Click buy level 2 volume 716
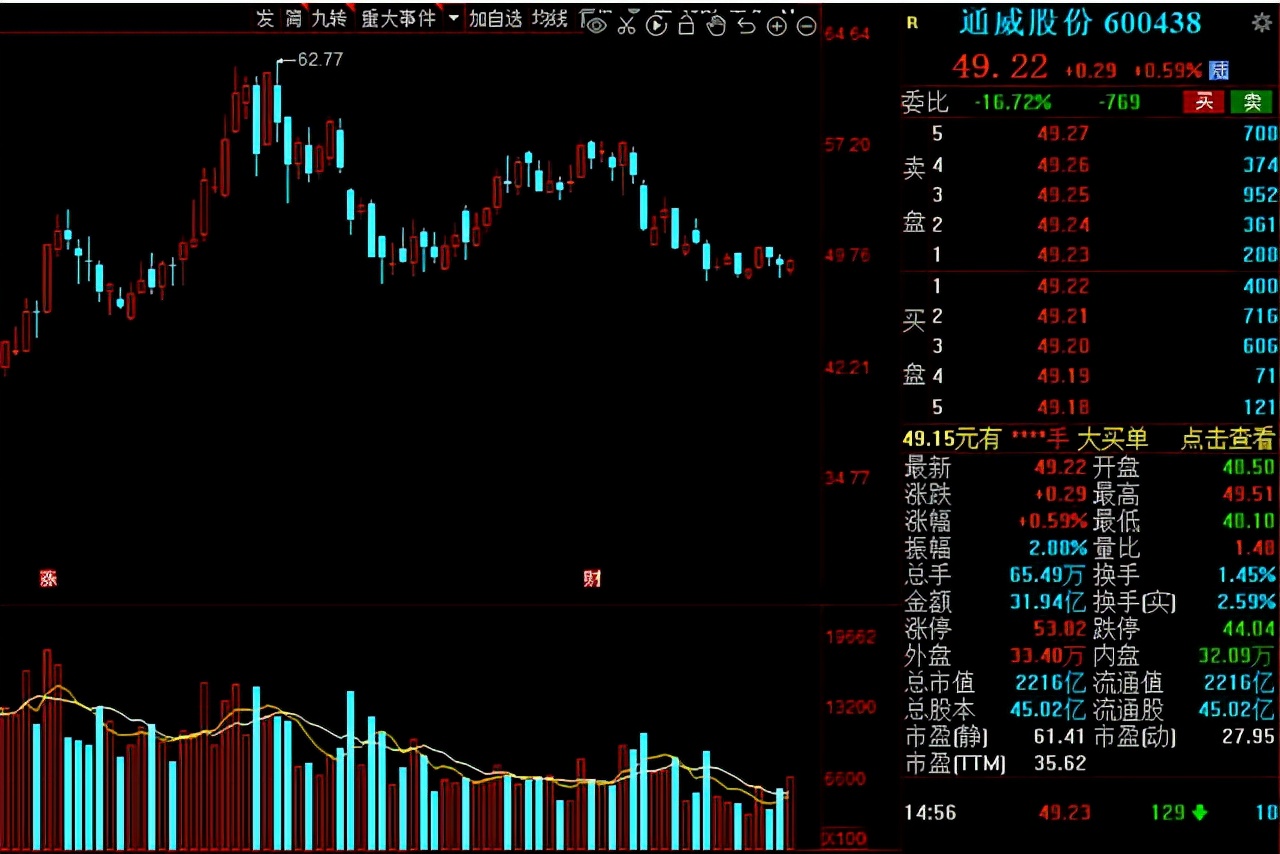This screenshot has height=854, width=1280. tap(1260, 317)
